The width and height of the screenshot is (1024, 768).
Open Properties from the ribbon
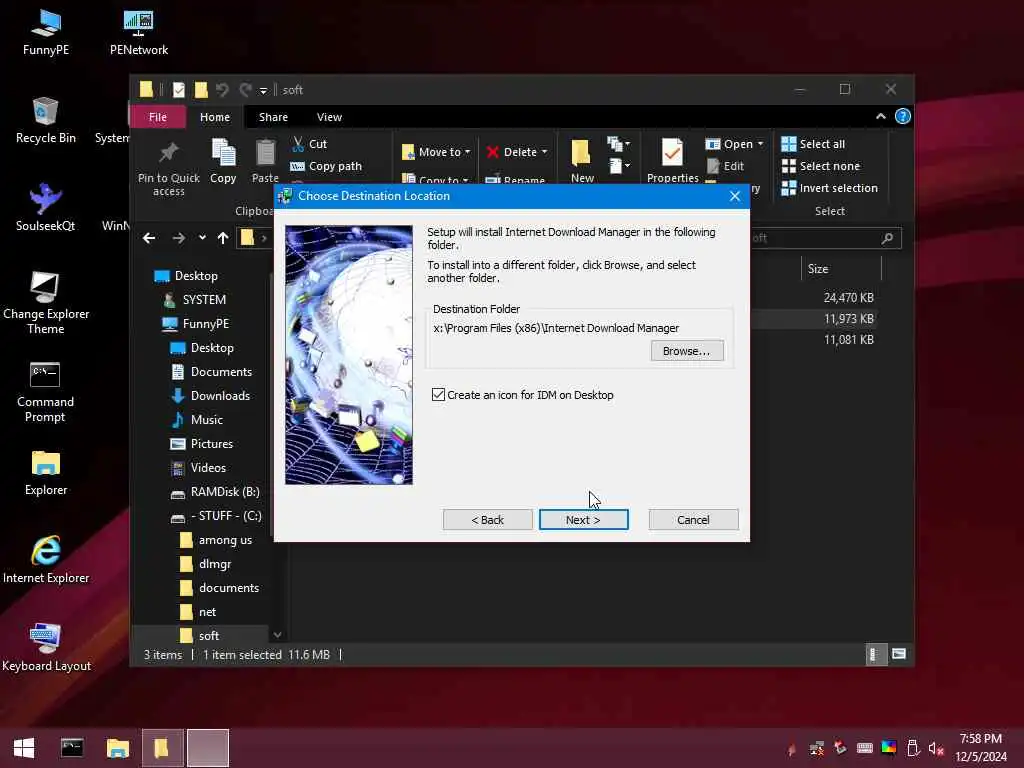click(673, 161)
